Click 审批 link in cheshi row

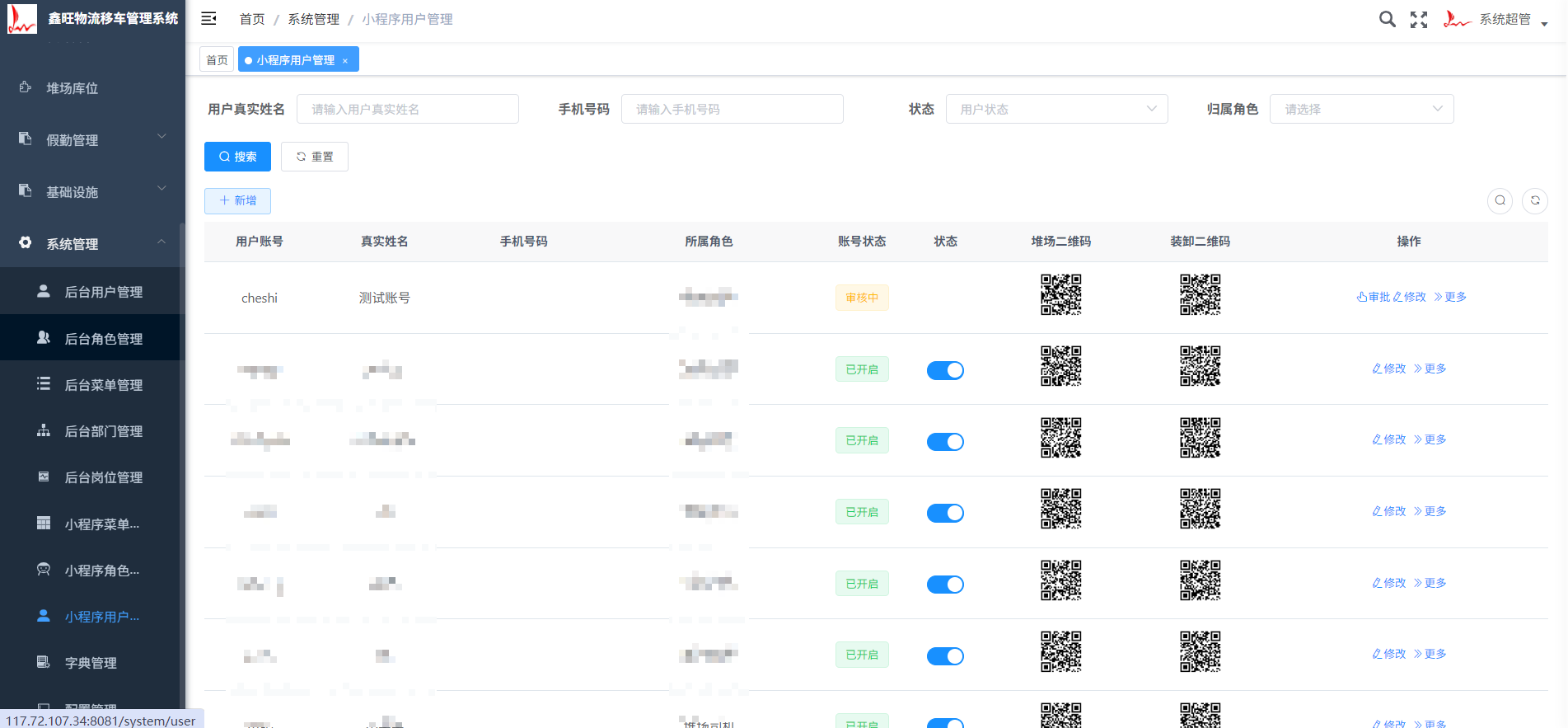click(1374, 297)
